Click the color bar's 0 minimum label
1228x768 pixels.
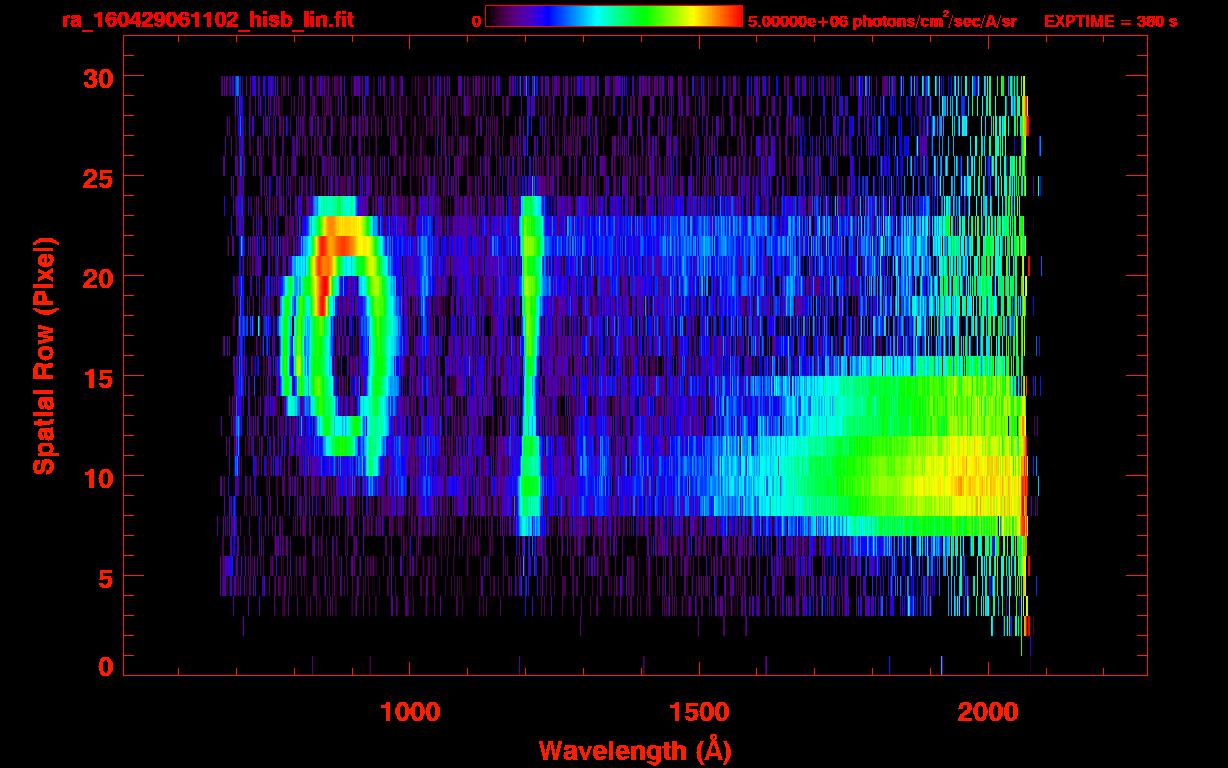pos(476,21)
